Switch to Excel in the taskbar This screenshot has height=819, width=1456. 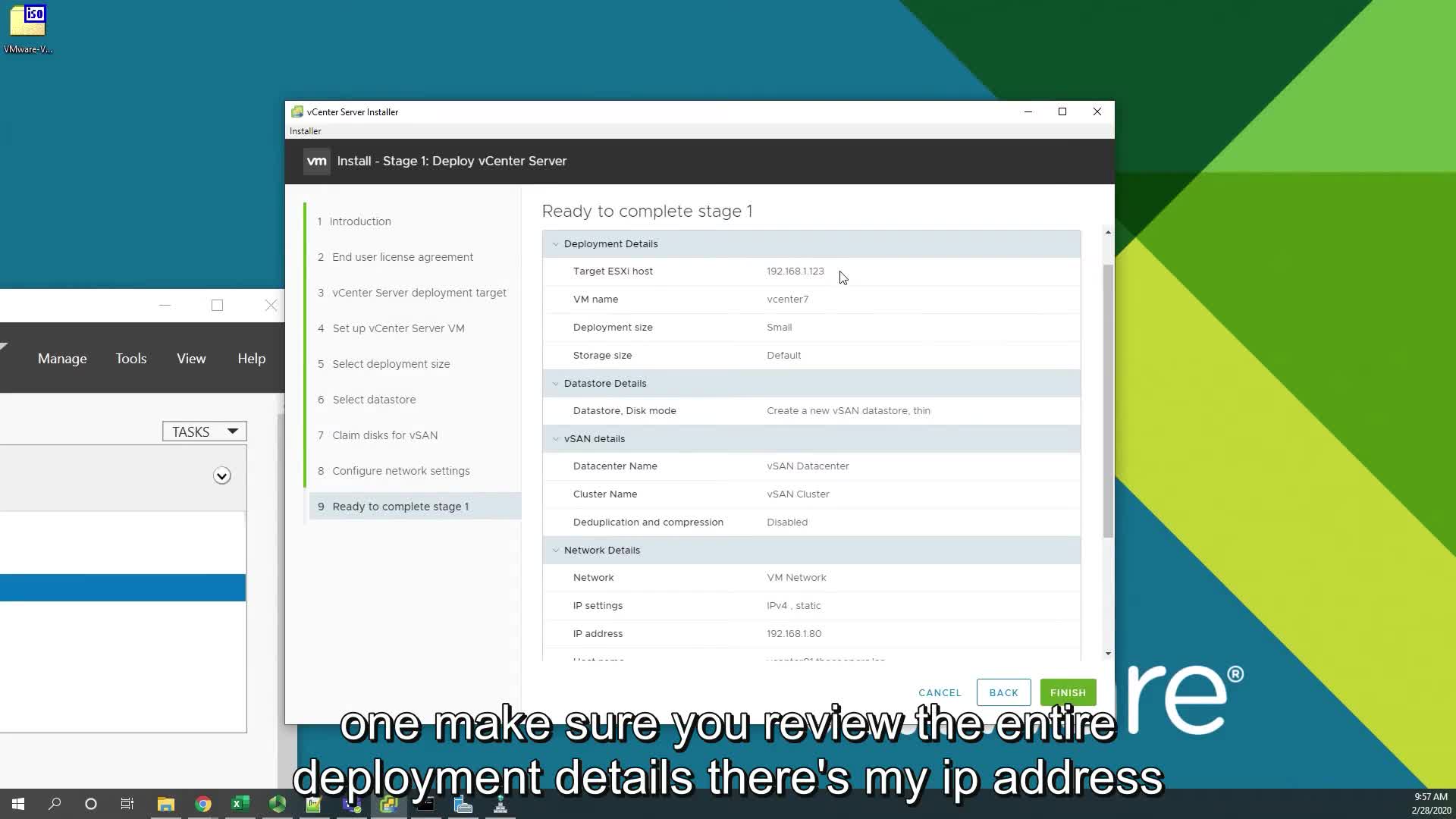coord(240,804)
